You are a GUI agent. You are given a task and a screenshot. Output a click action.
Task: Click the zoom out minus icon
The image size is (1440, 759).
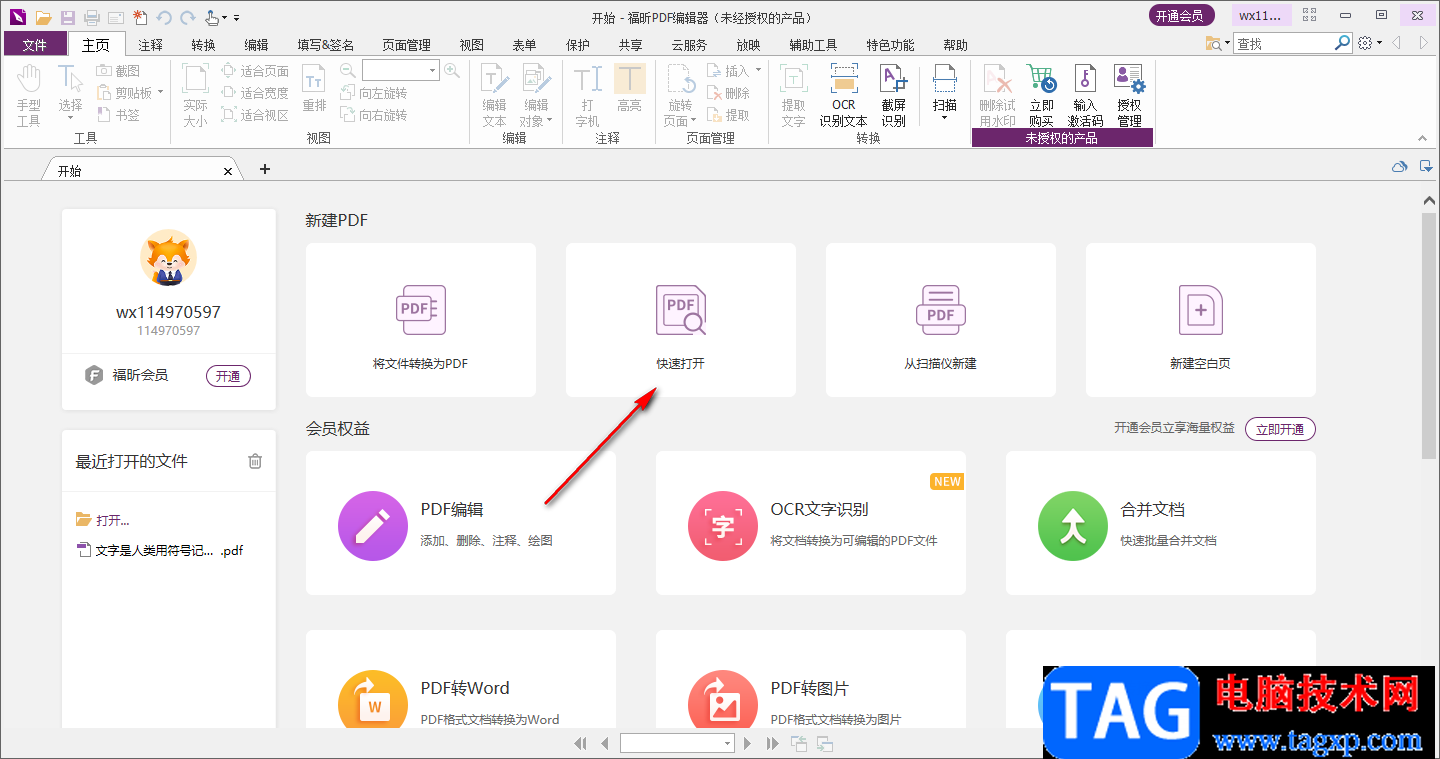(348, 70)
